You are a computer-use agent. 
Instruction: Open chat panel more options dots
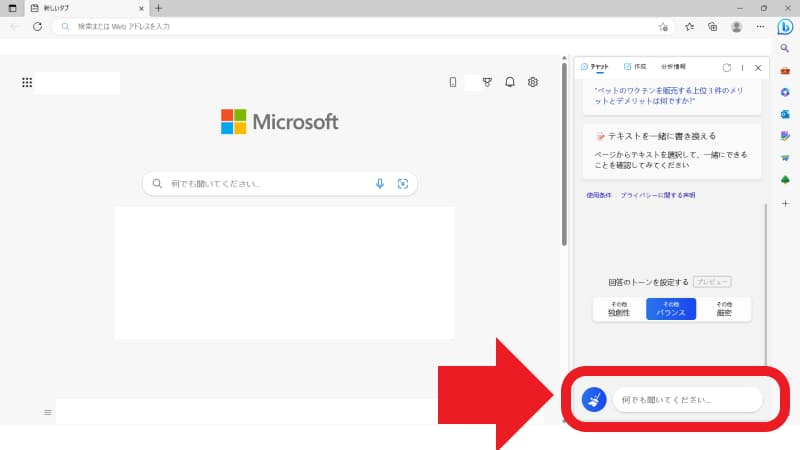(742, 67)
